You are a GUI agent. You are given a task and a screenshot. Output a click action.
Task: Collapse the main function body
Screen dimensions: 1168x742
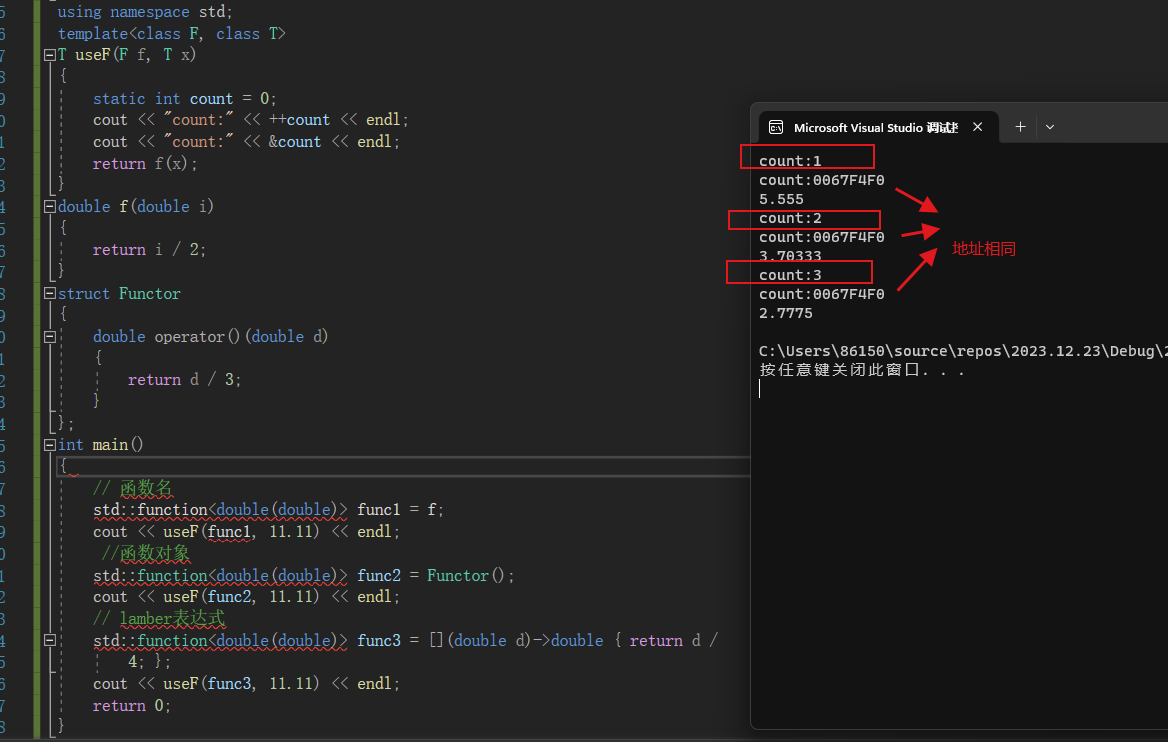49,444
